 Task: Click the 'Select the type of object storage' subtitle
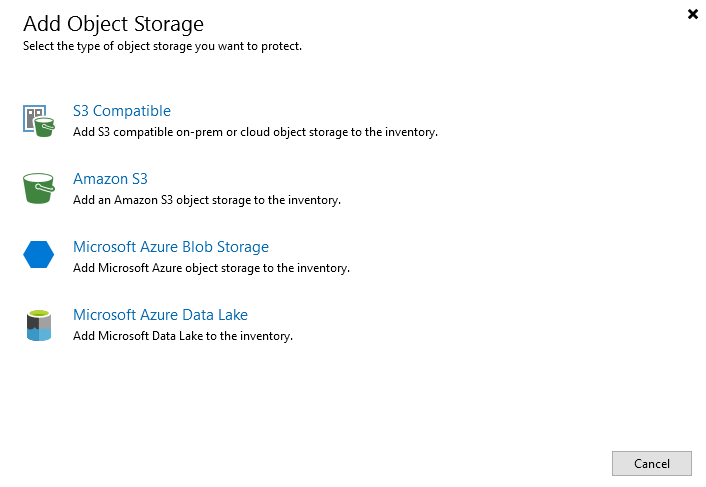(x=163, y=46)
